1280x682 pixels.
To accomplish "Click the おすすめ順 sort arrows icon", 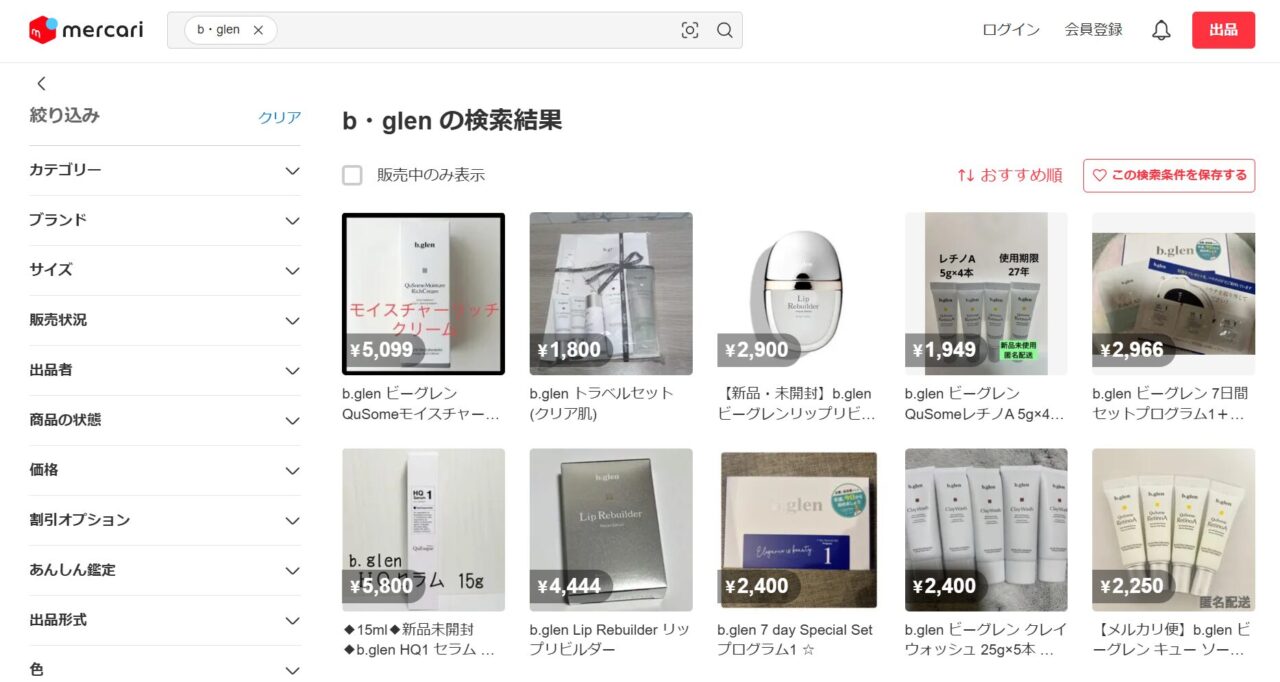I will point(966,175).
